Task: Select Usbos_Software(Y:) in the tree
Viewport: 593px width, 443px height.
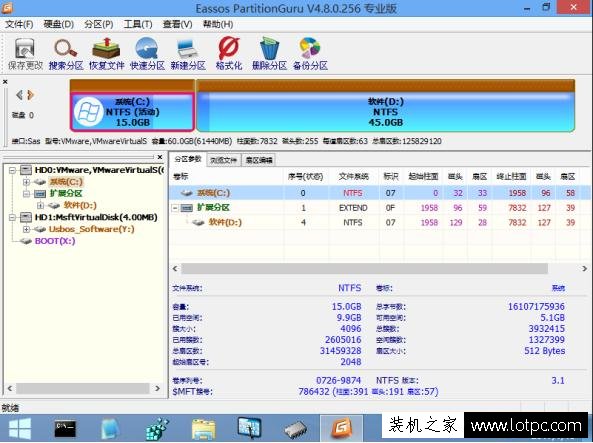Action: click(x=92, y=229)
